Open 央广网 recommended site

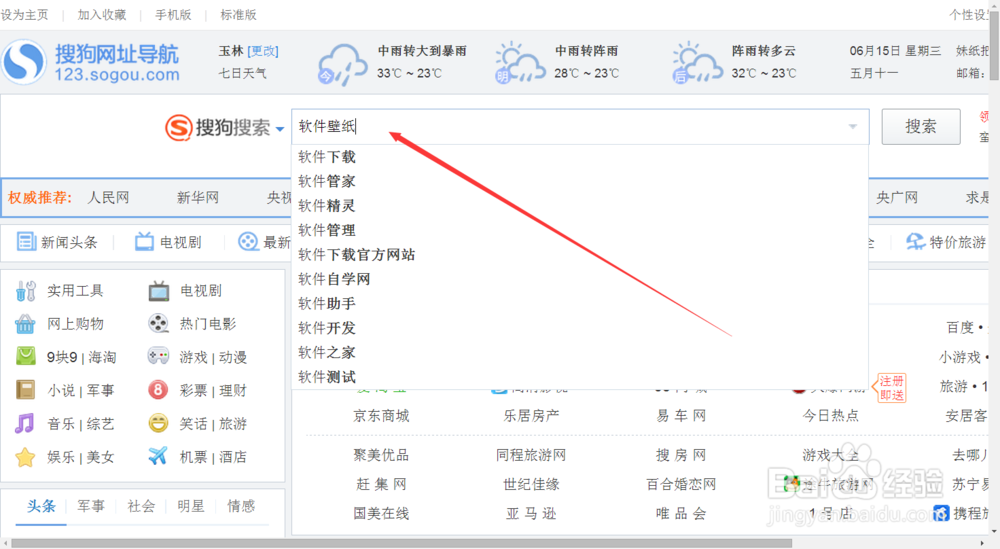(x=897, y=198)
